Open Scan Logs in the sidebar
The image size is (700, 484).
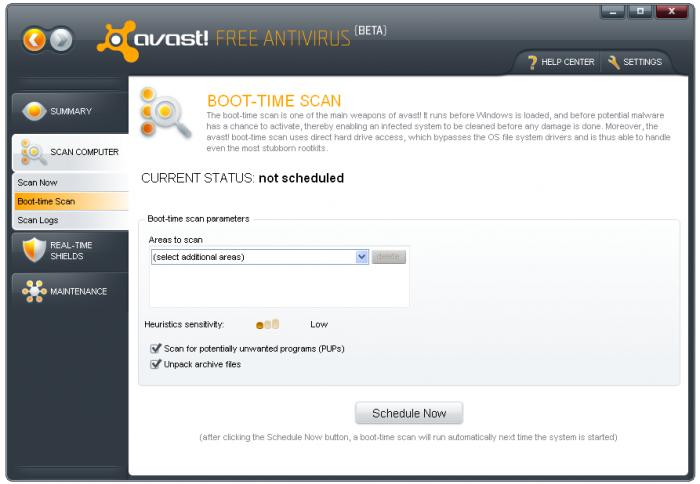(x=71, y=220)
